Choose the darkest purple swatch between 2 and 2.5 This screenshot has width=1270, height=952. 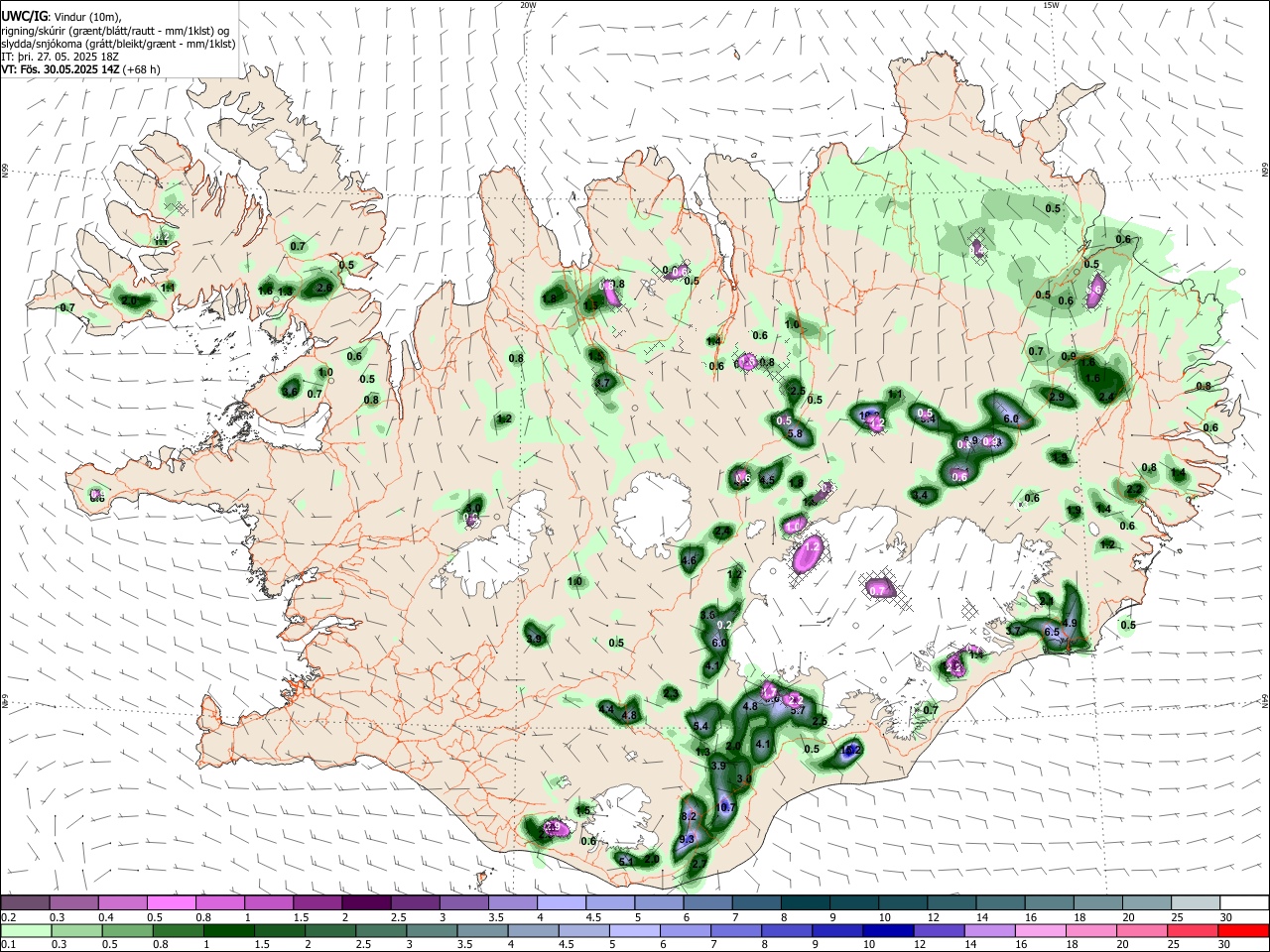click(x=366, y=902)
